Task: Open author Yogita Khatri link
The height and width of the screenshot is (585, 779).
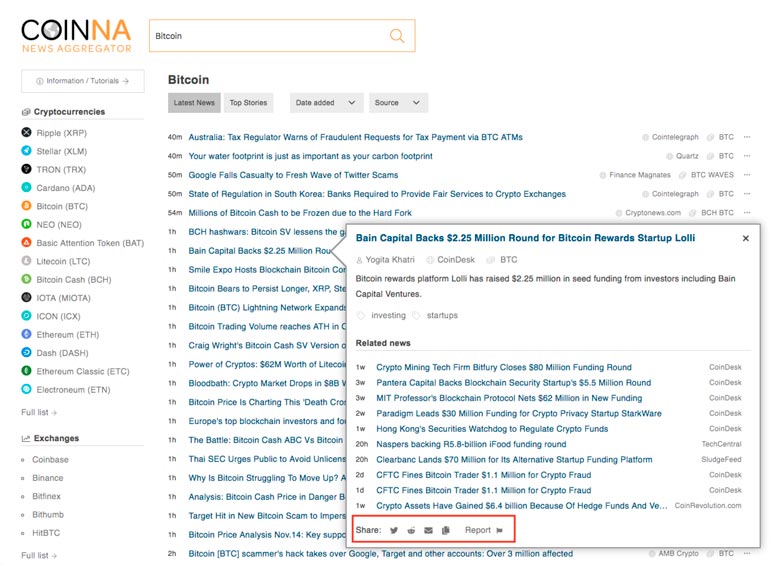Action: 390,260
